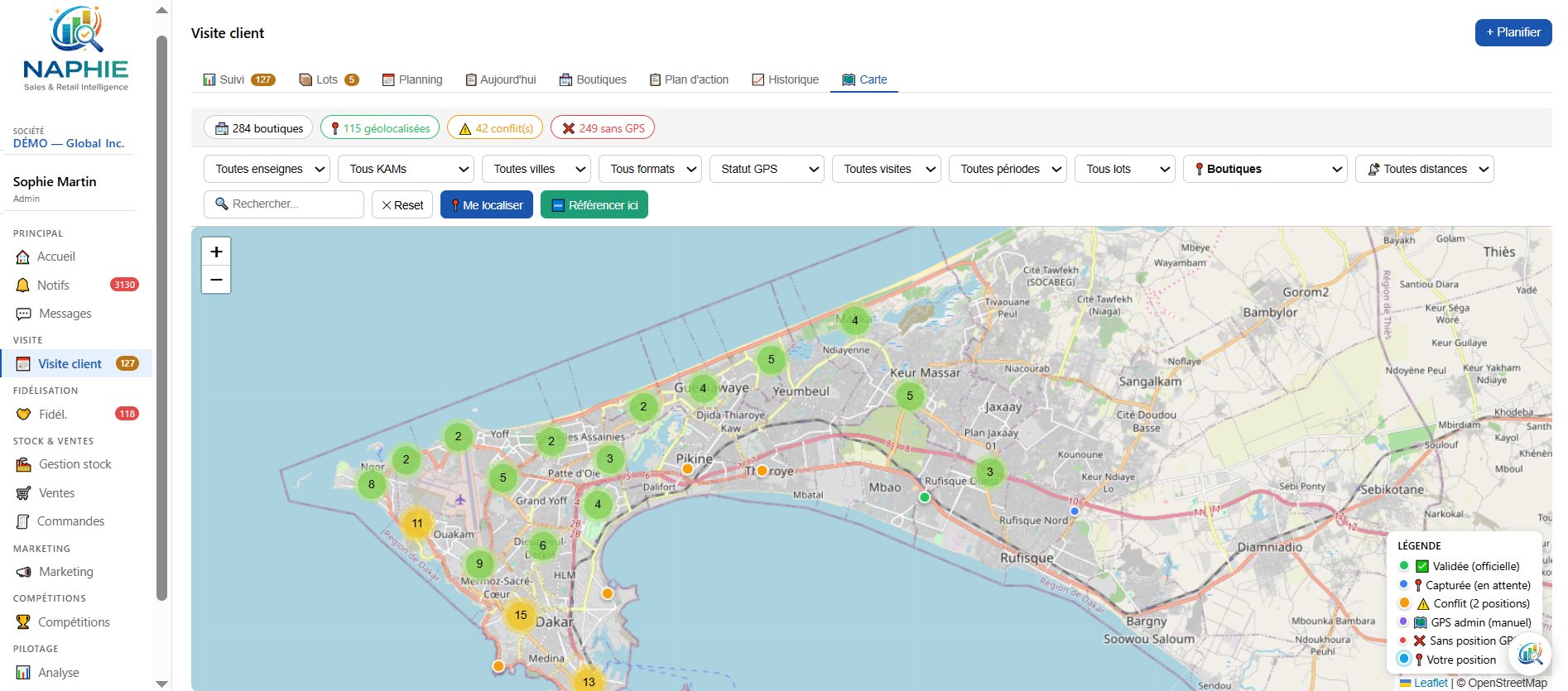
Task: Click the sidebar vertical scrollbar
Action: (x=162, y=318)
